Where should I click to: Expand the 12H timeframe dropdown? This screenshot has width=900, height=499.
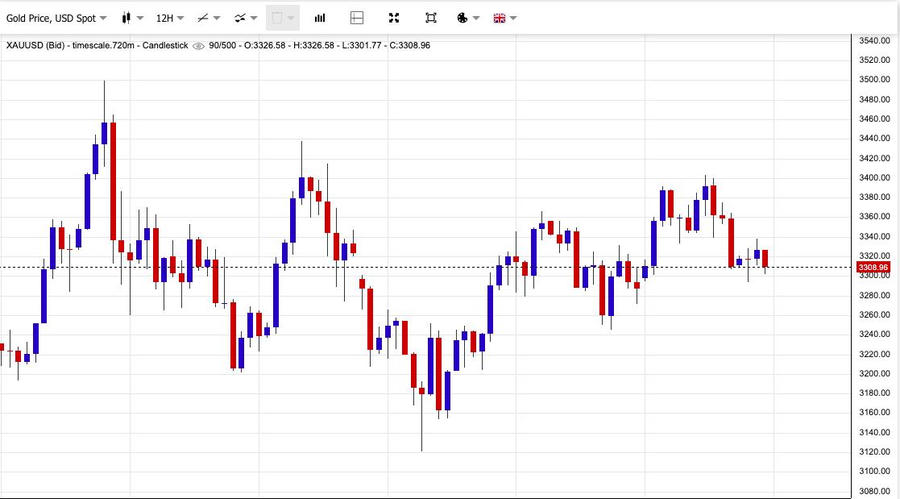[x=170, y=18]
